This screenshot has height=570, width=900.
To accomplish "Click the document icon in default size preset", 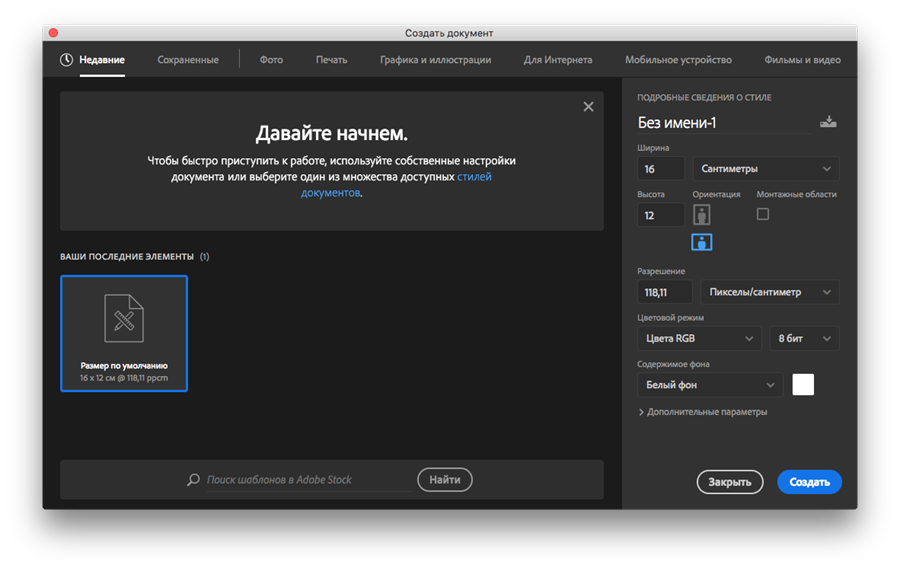I will [x=124, y=318].
